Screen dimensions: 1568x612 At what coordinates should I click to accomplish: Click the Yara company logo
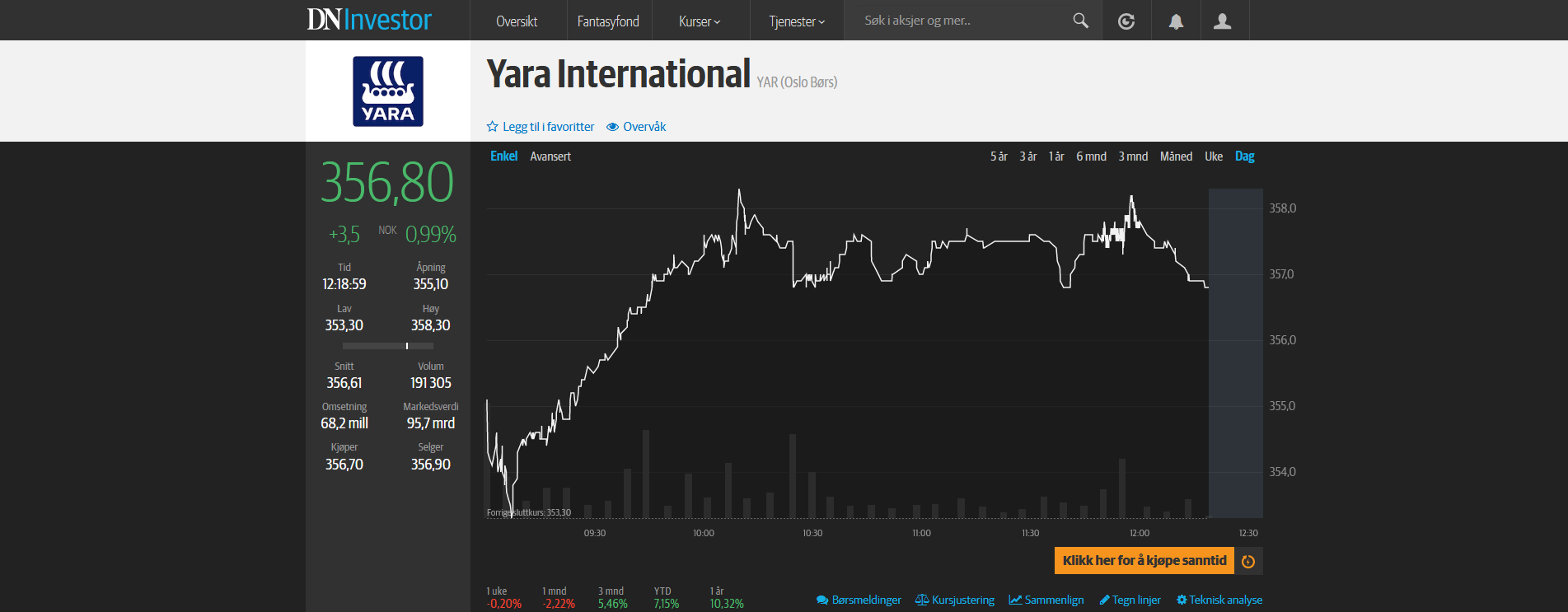point(388,91)
